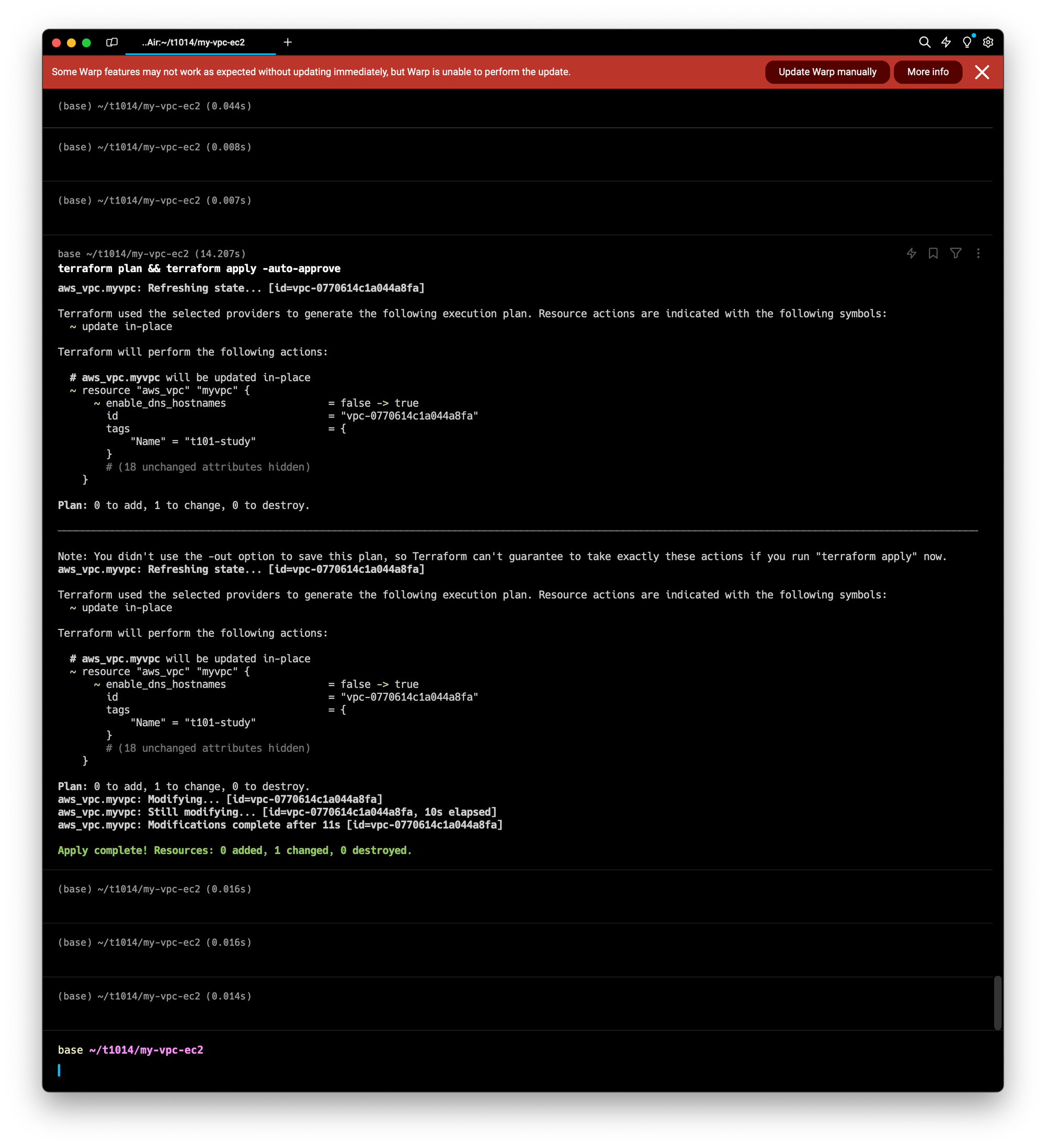Bookmark the terraform plan block
The height and width of the screenshot is (1148, 1046).
tap(934, 253)
